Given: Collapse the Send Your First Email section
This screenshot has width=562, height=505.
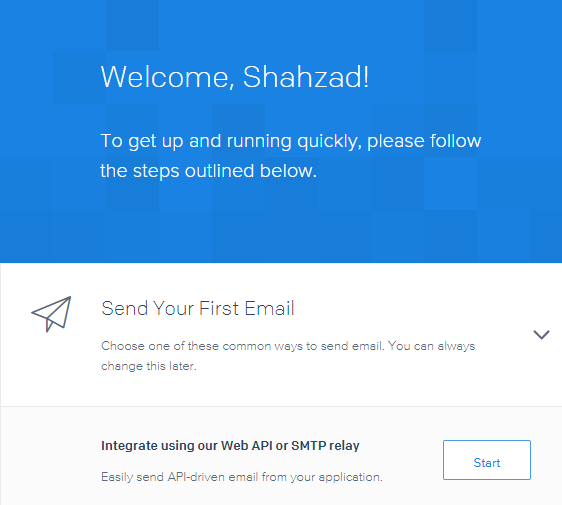Looking at the screenshot, I should [x=541, y=335].
